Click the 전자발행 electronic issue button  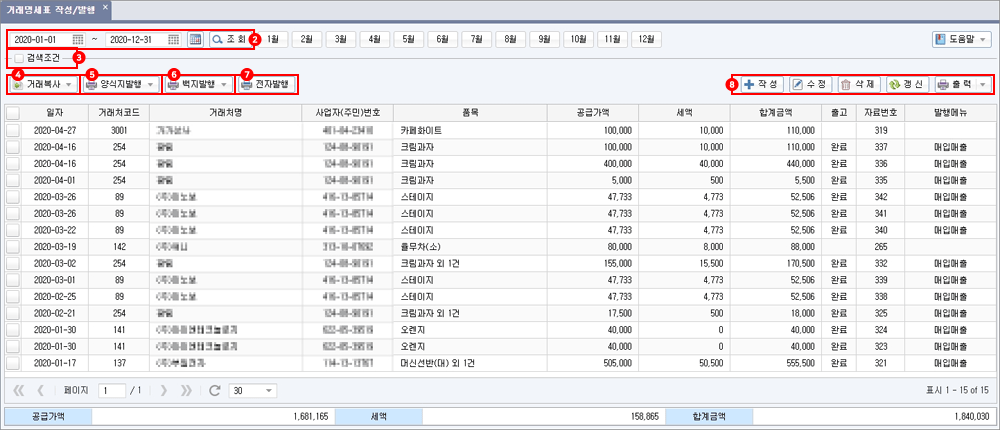267,84
